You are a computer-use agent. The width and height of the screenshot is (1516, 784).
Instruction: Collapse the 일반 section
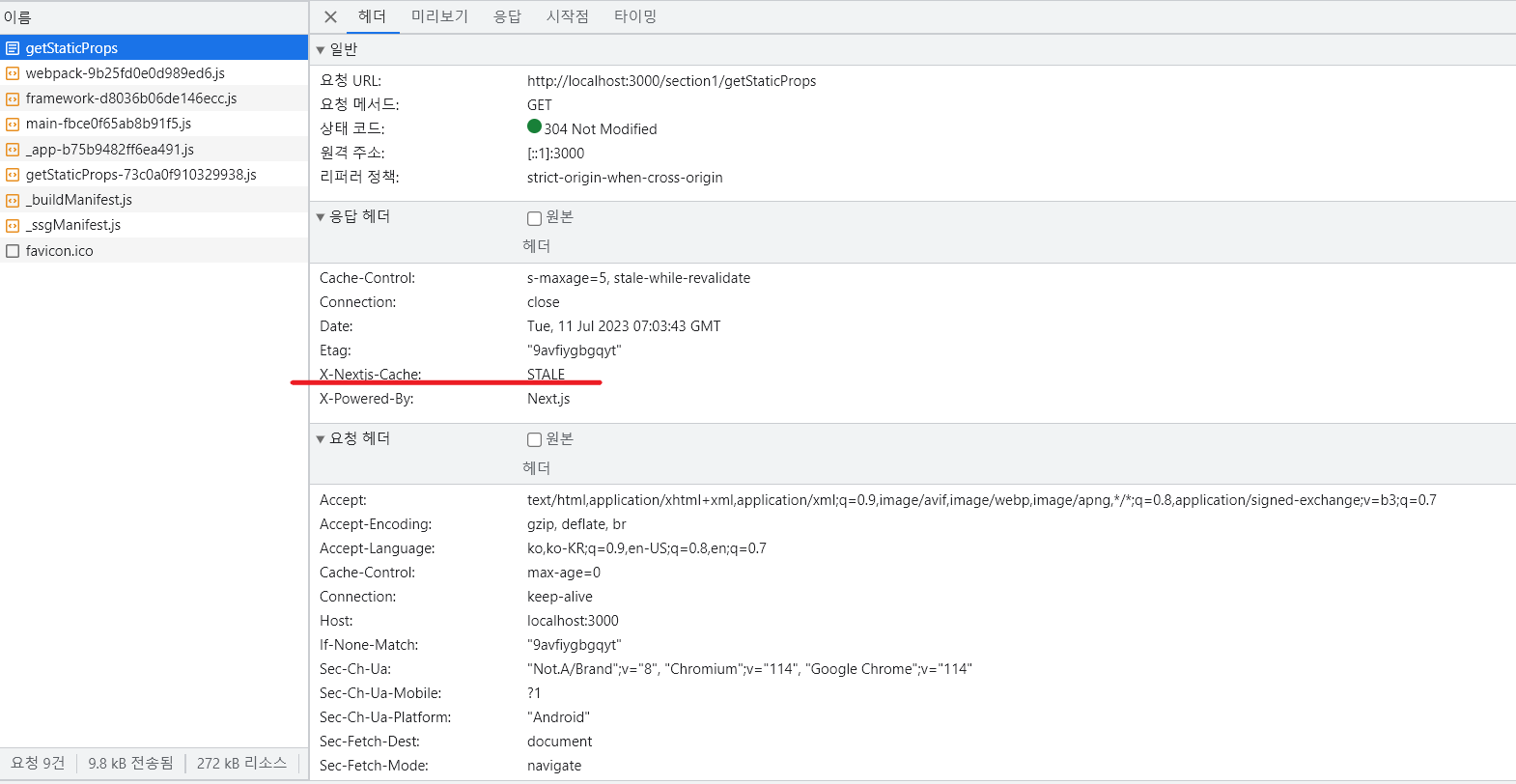321,50
